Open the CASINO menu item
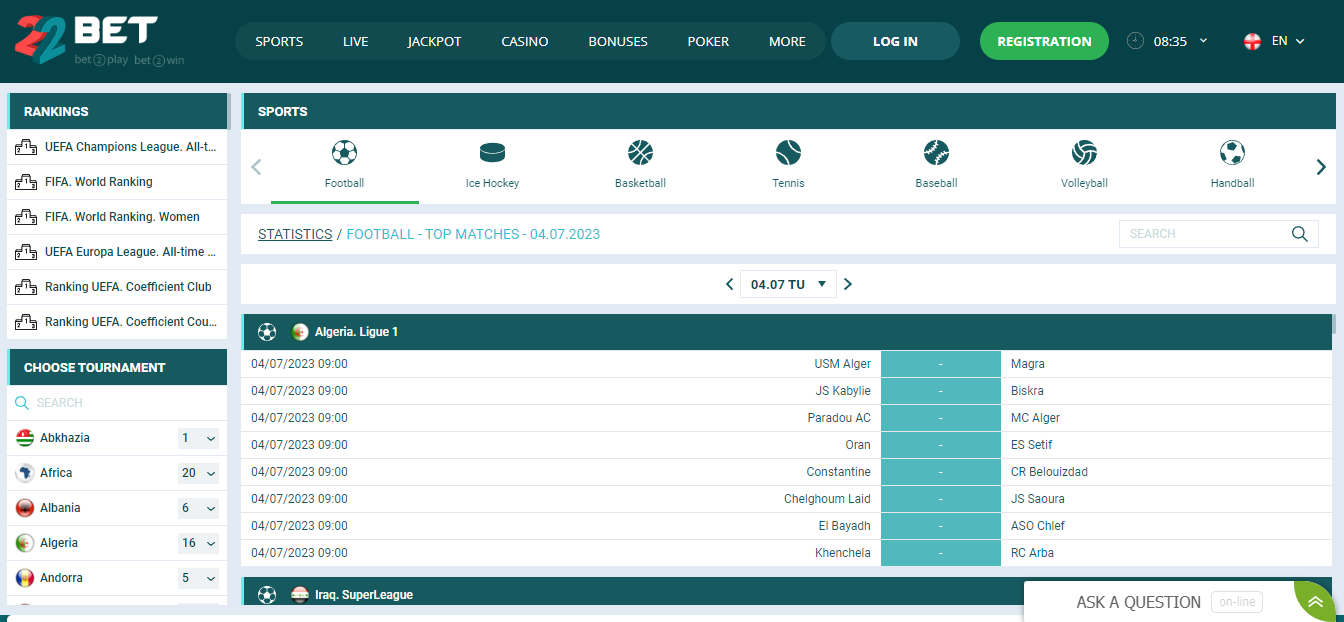This screenshot has height=622, width=1344. 524,41
